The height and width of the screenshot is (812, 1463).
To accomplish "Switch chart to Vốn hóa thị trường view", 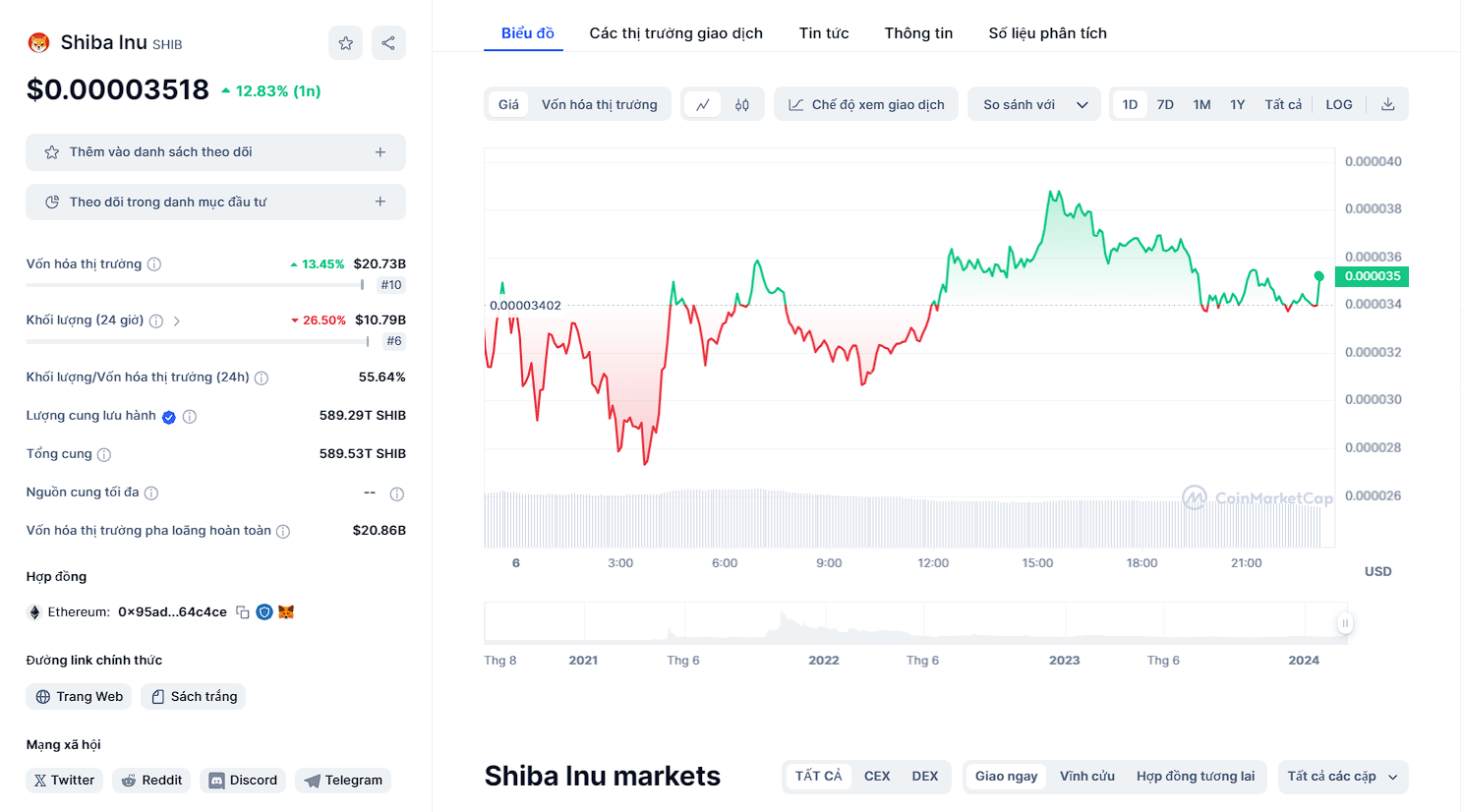I will click(600, 104).
